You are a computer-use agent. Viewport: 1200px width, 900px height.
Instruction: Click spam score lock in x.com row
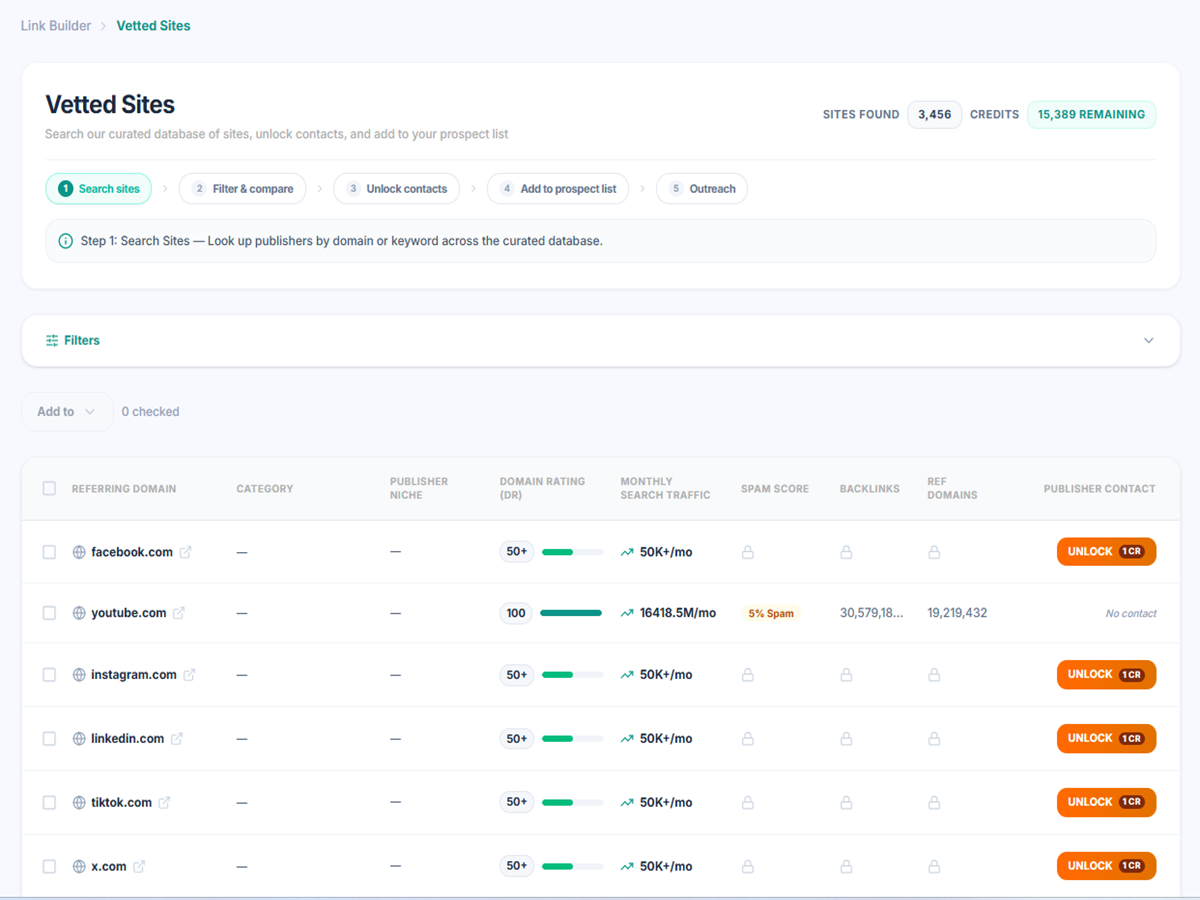pos(748,867)
